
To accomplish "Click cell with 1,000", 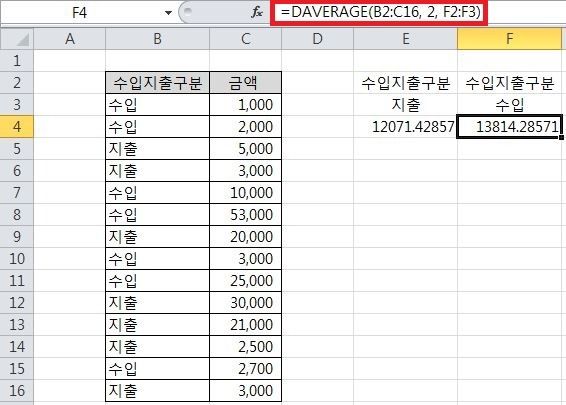I will (245, 105).
